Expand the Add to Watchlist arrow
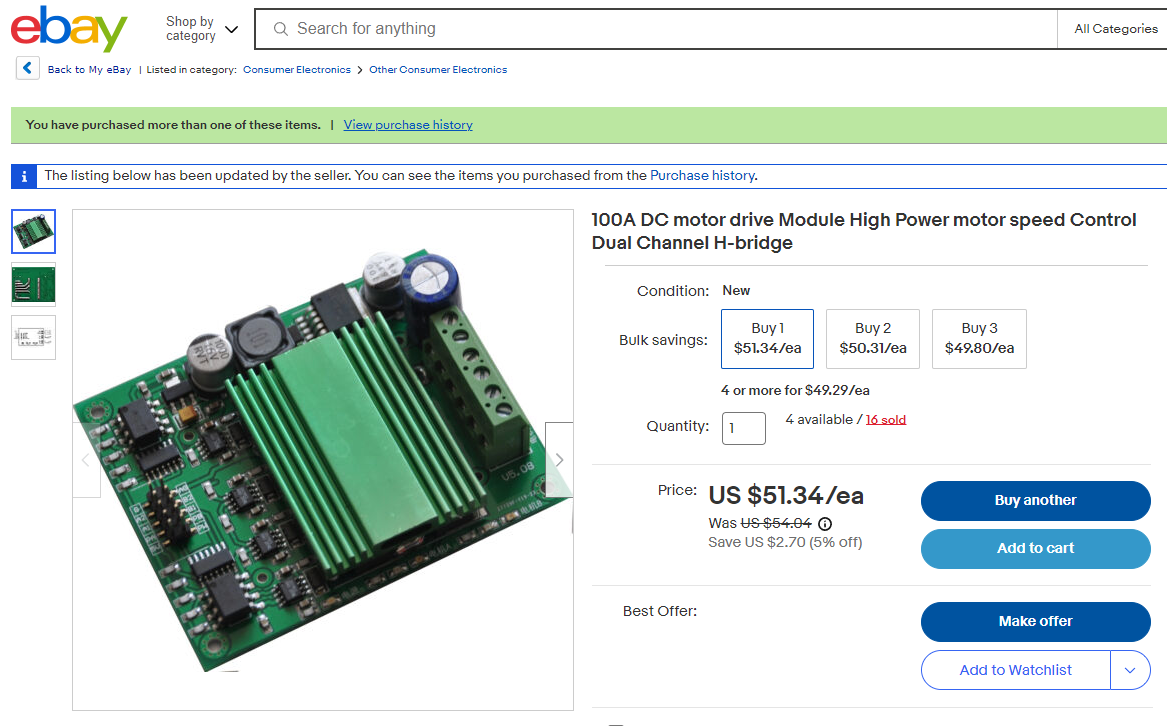1167x726 pixels. pos(1130,670)
